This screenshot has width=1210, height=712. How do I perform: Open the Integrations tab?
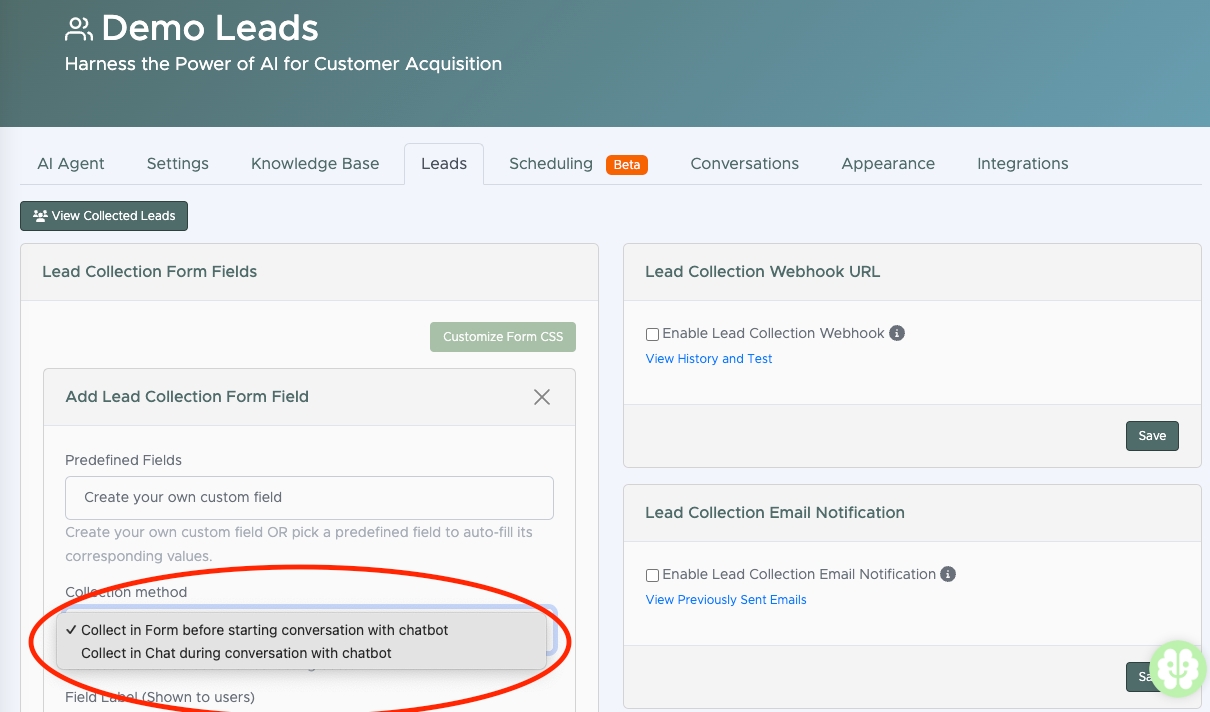click(x=1023, y=164)
